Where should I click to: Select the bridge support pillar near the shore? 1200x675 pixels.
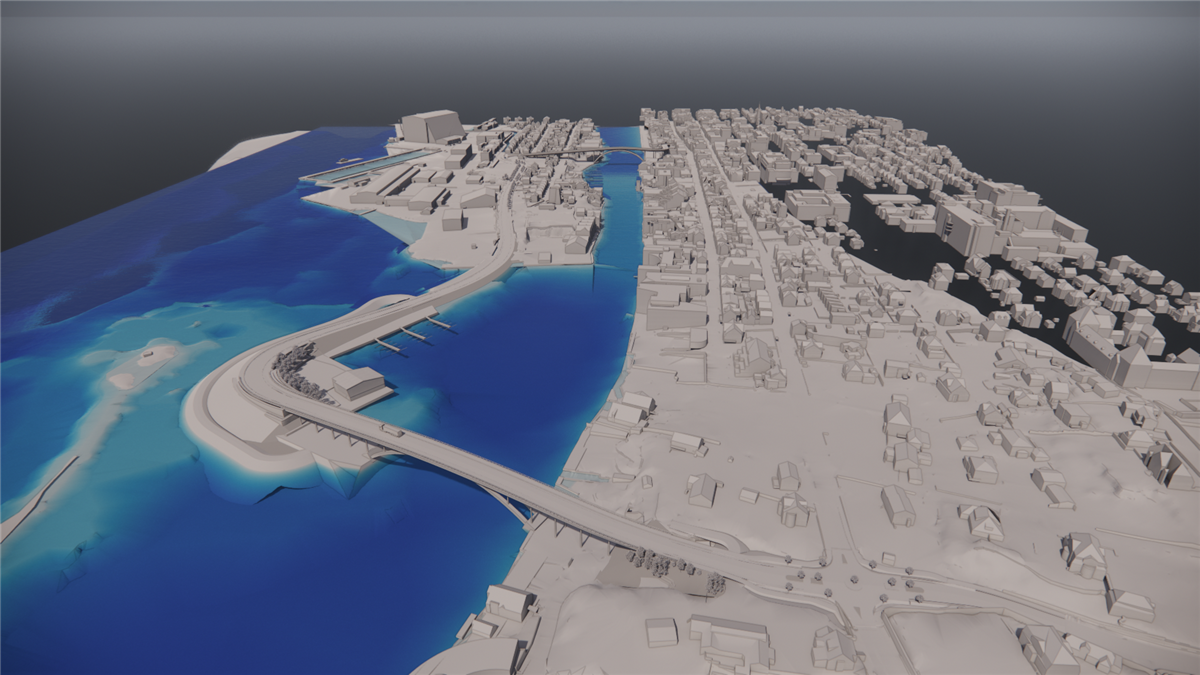pos(521,514)
